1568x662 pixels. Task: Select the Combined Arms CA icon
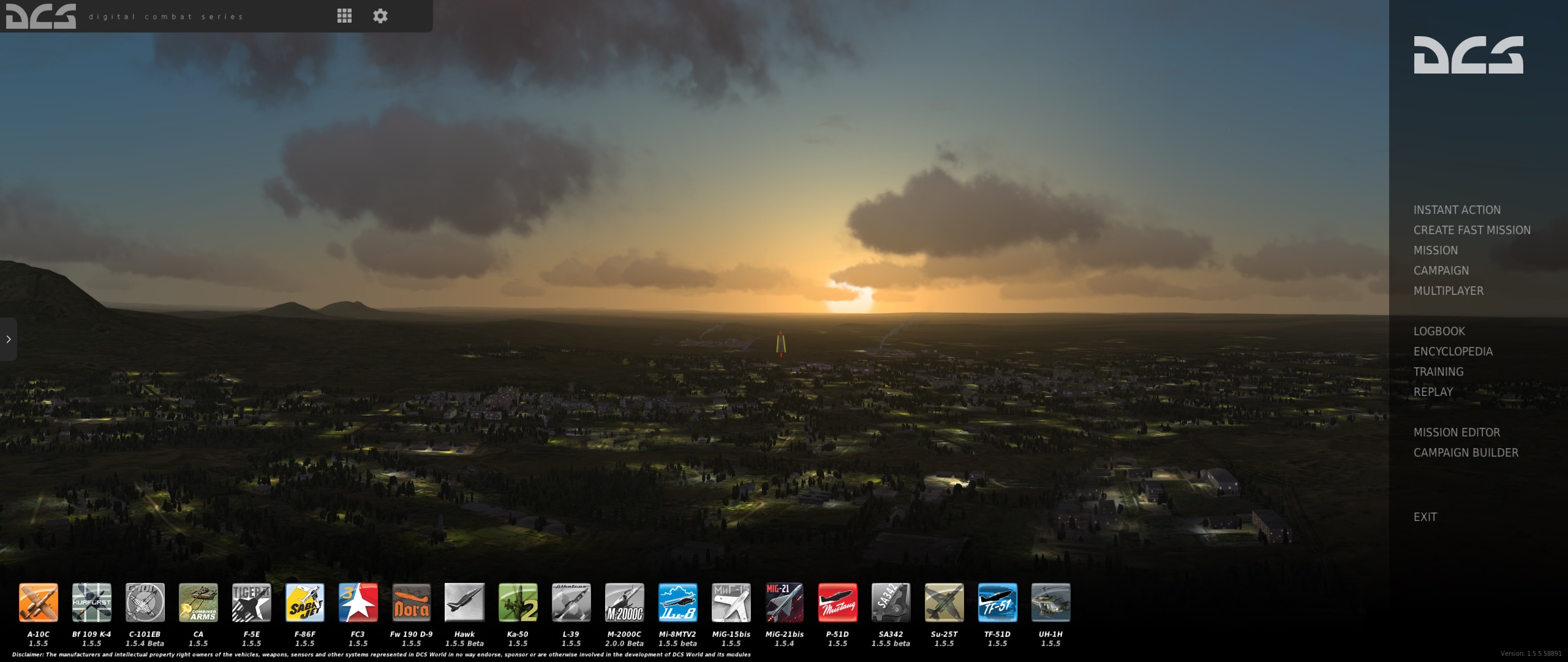click(198, 603)
